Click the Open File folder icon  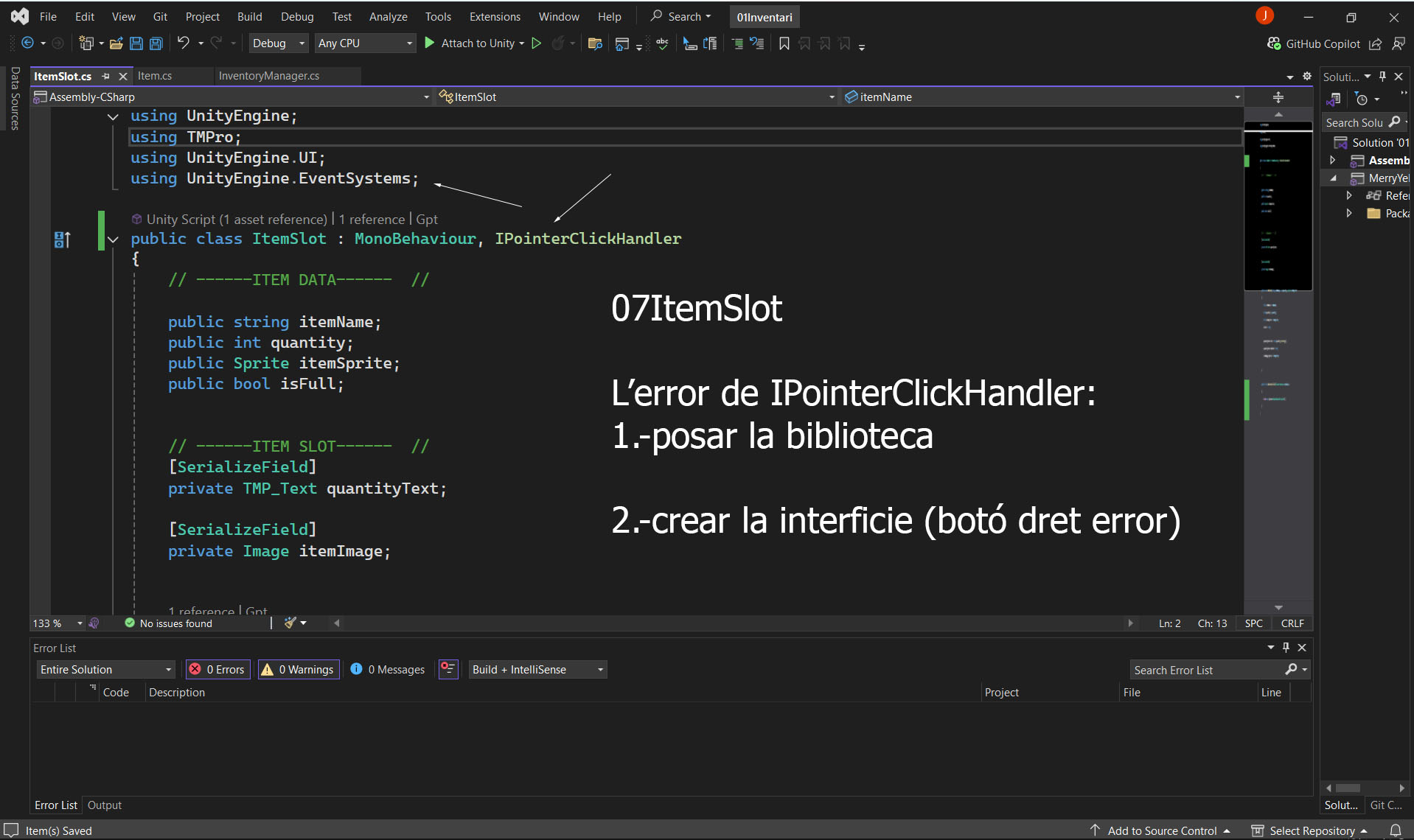pyautogui.click(x=116, y=43)
